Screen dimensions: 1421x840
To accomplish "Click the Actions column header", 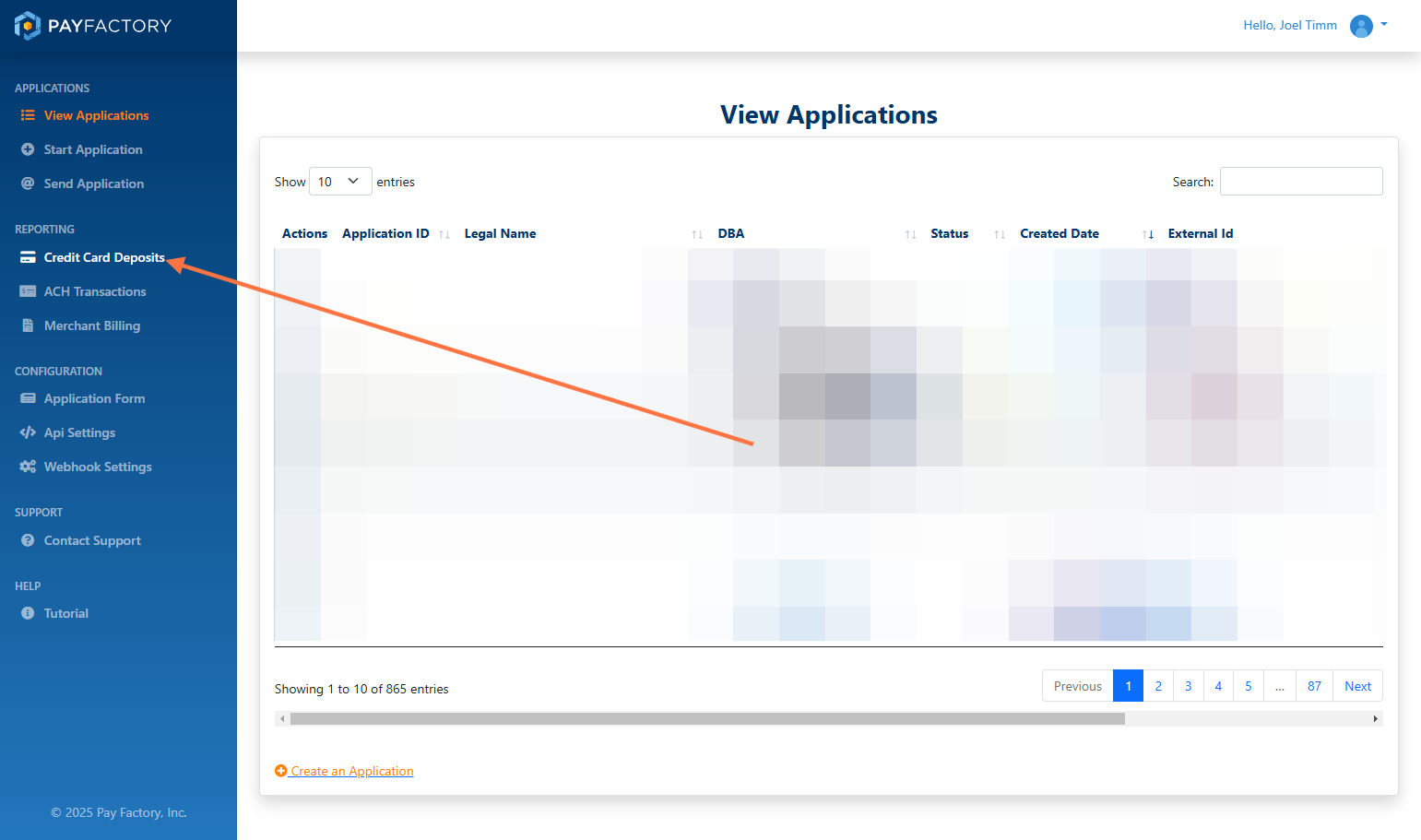I will (304, 234).
